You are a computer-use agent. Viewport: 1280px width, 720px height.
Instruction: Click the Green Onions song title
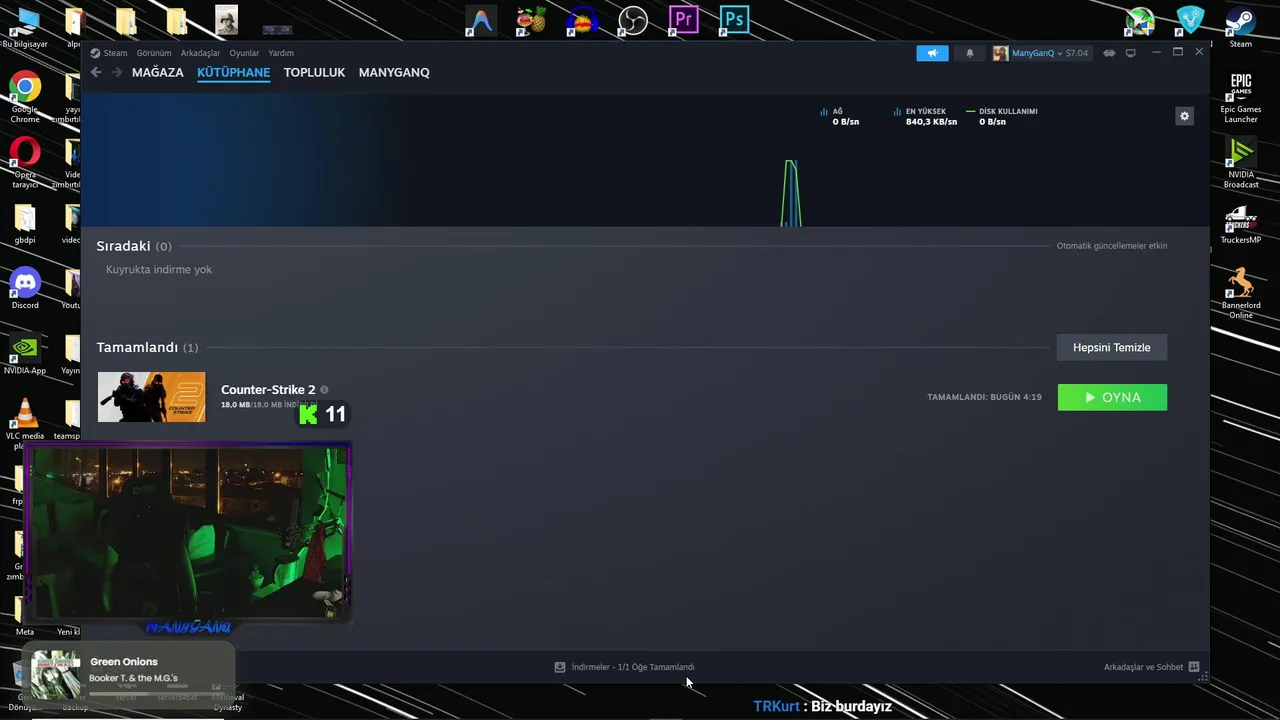tap(124, 662)
